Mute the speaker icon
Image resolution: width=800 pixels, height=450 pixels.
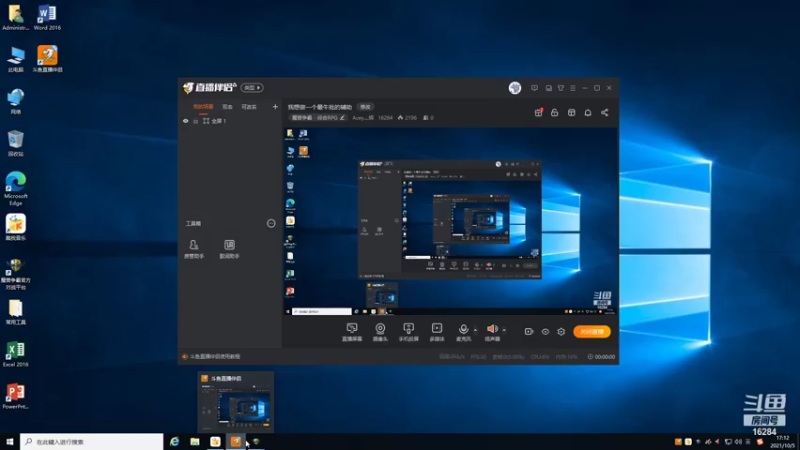click(x=492, y=329)
